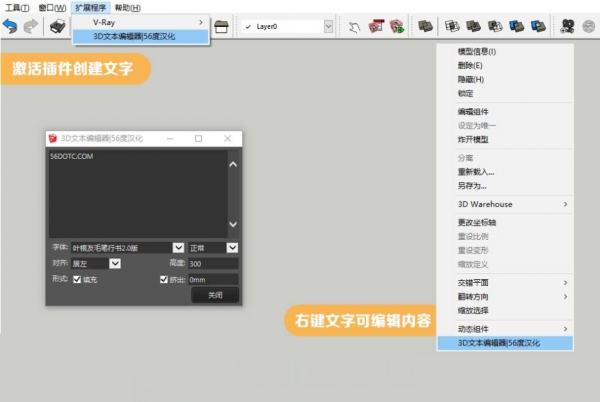Open the 正常 font style dropdown
The height and width of the screenshot is (402, 600).
coord(232,247)
